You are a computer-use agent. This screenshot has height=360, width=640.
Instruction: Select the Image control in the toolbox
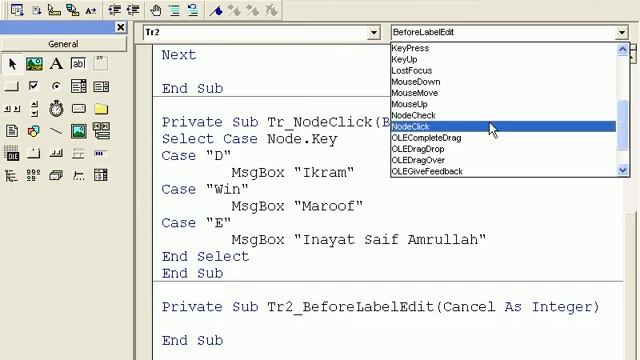(78, 131)
